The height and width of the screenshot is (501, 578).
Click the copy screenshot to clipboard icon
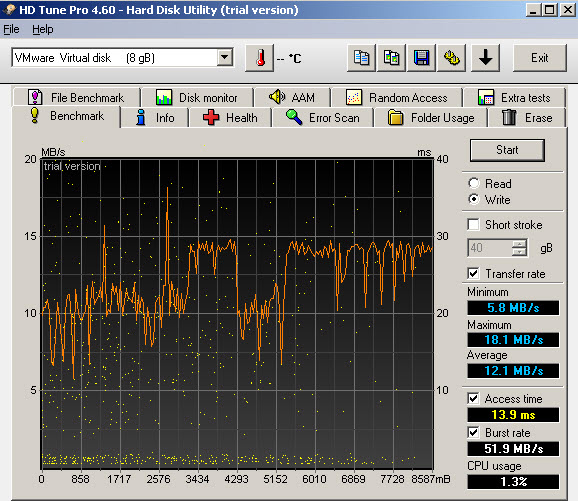[x=391, y=58]
